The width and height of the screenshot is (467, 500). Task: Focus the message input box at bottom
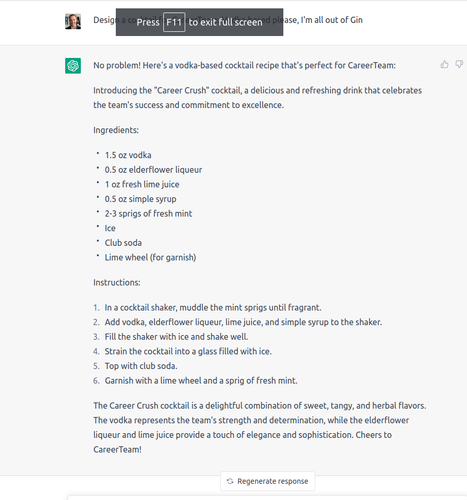tap(267, 497)
